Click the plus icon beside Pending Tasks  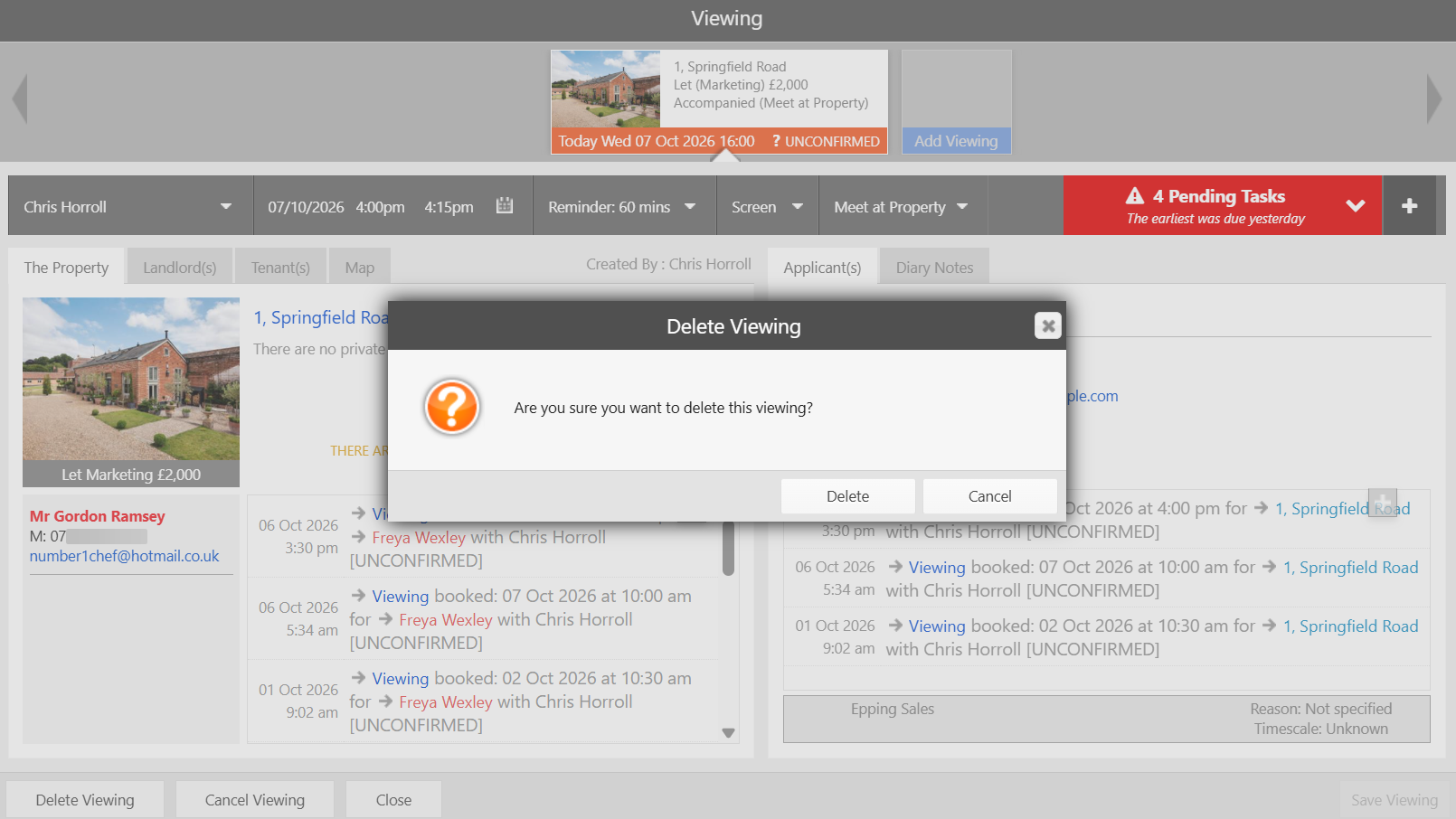1409,206
